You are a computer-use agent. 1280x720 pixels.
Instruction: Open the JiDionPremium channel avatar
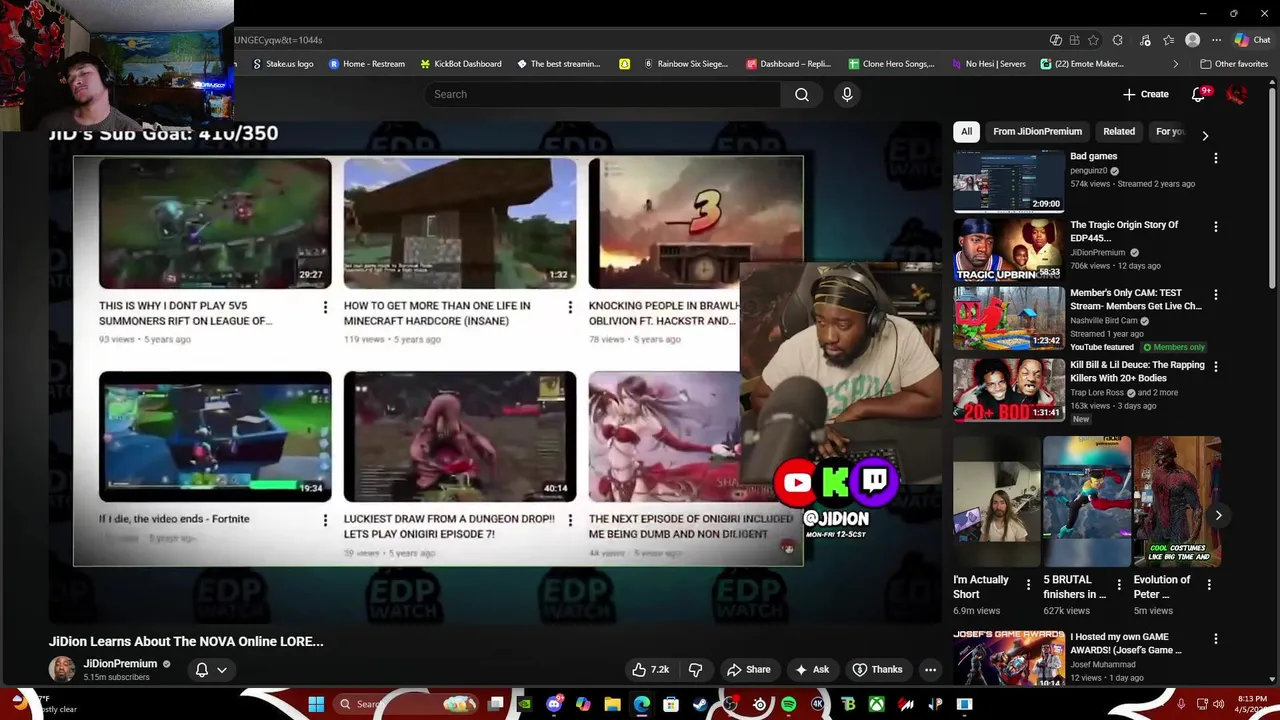(62, 670)
